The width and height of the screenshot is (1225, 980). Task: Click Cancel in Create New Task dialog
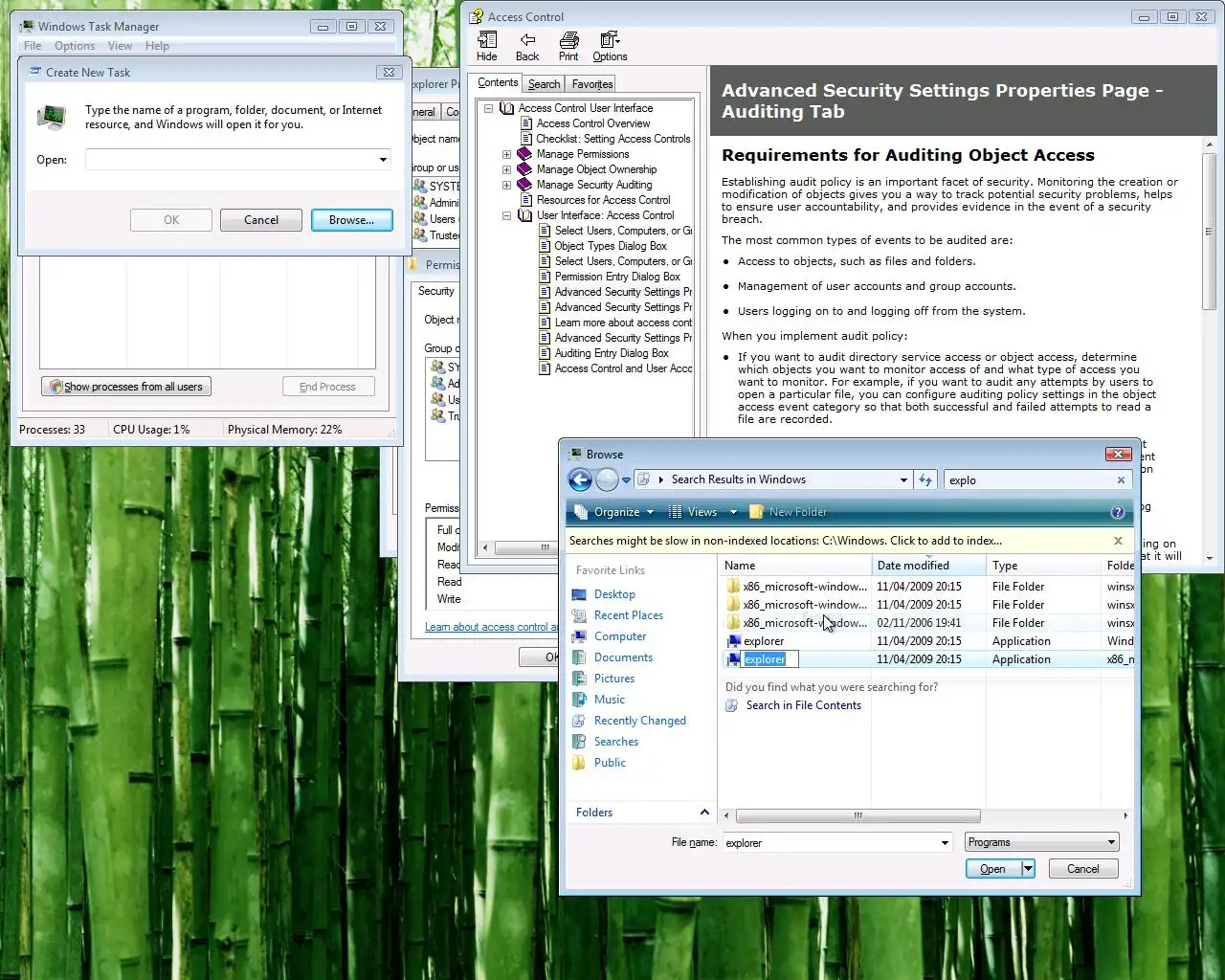click(x=261, y=220)
